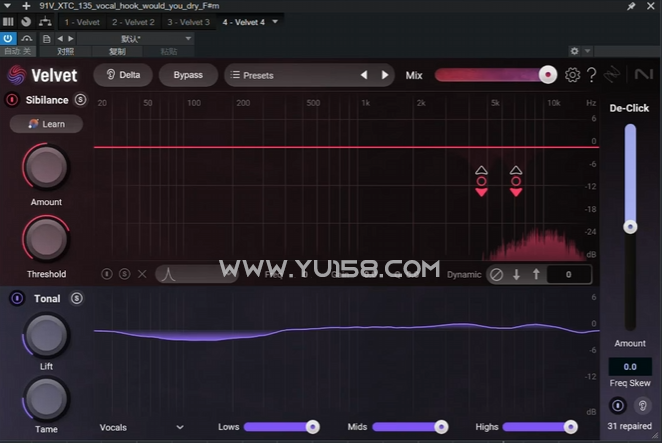
Task: Click 自动:关 automation button
Action: (18, 52)
